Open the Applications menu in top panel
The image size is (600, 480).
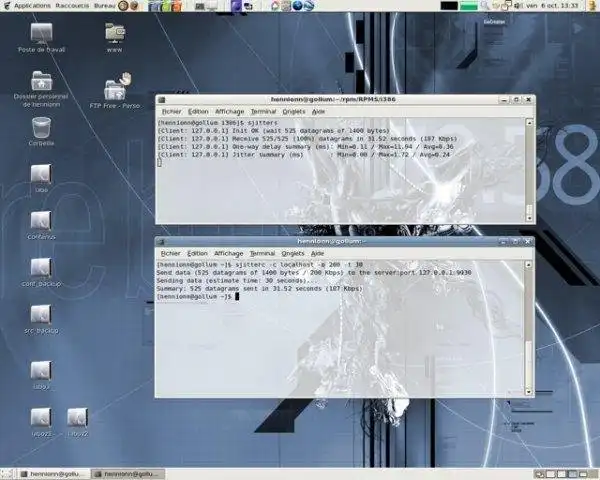(32, 6)
